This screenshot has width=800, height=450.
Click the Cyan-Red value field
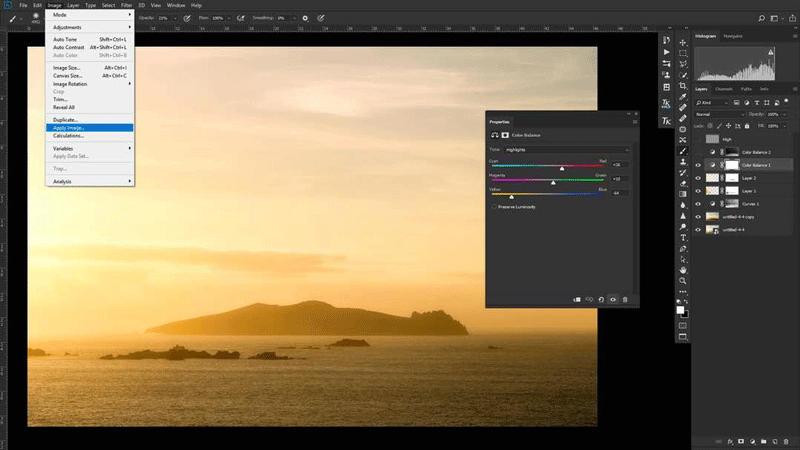tap(619, 164)
